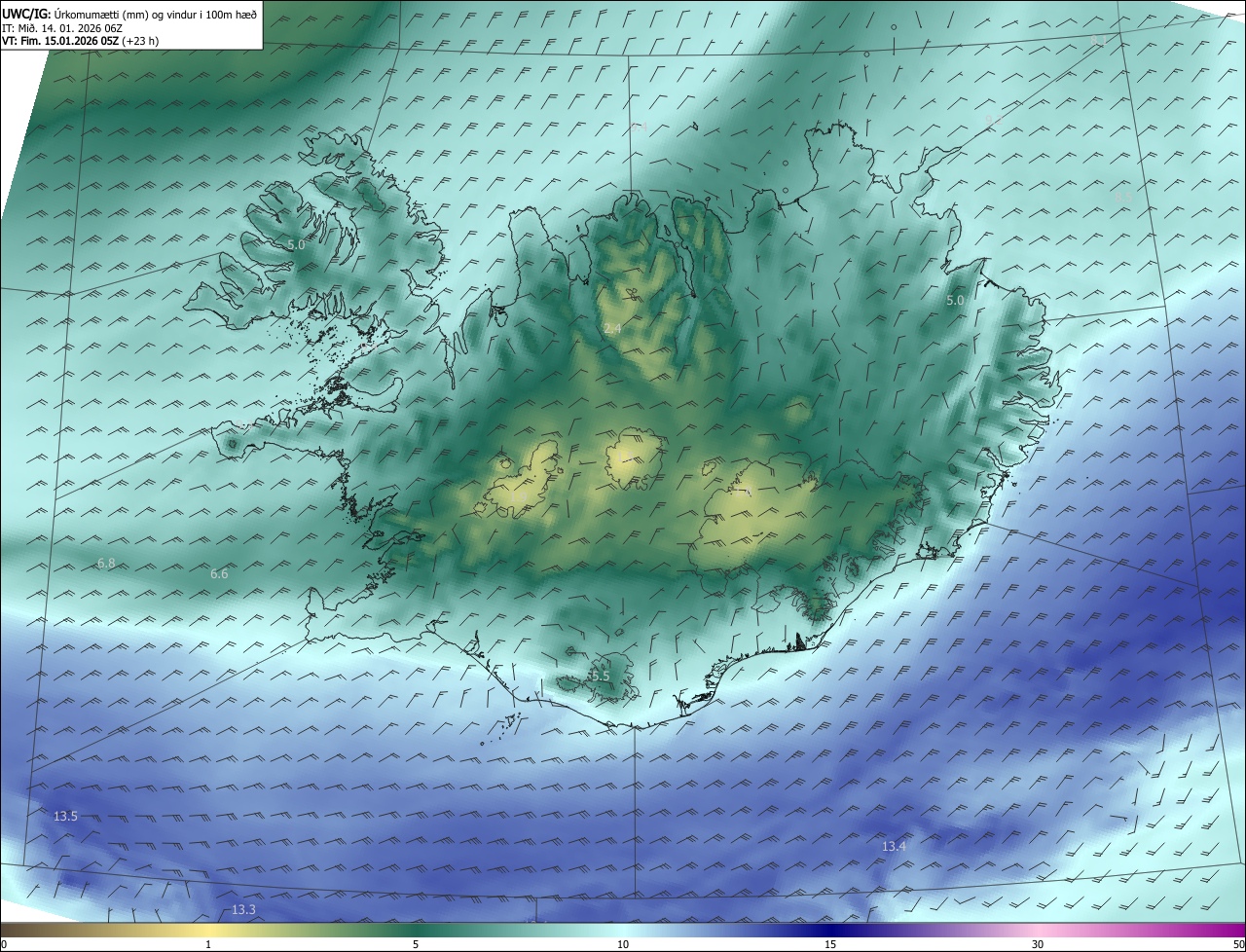Click the 5.0 label in east Iceland

point(955,301)
